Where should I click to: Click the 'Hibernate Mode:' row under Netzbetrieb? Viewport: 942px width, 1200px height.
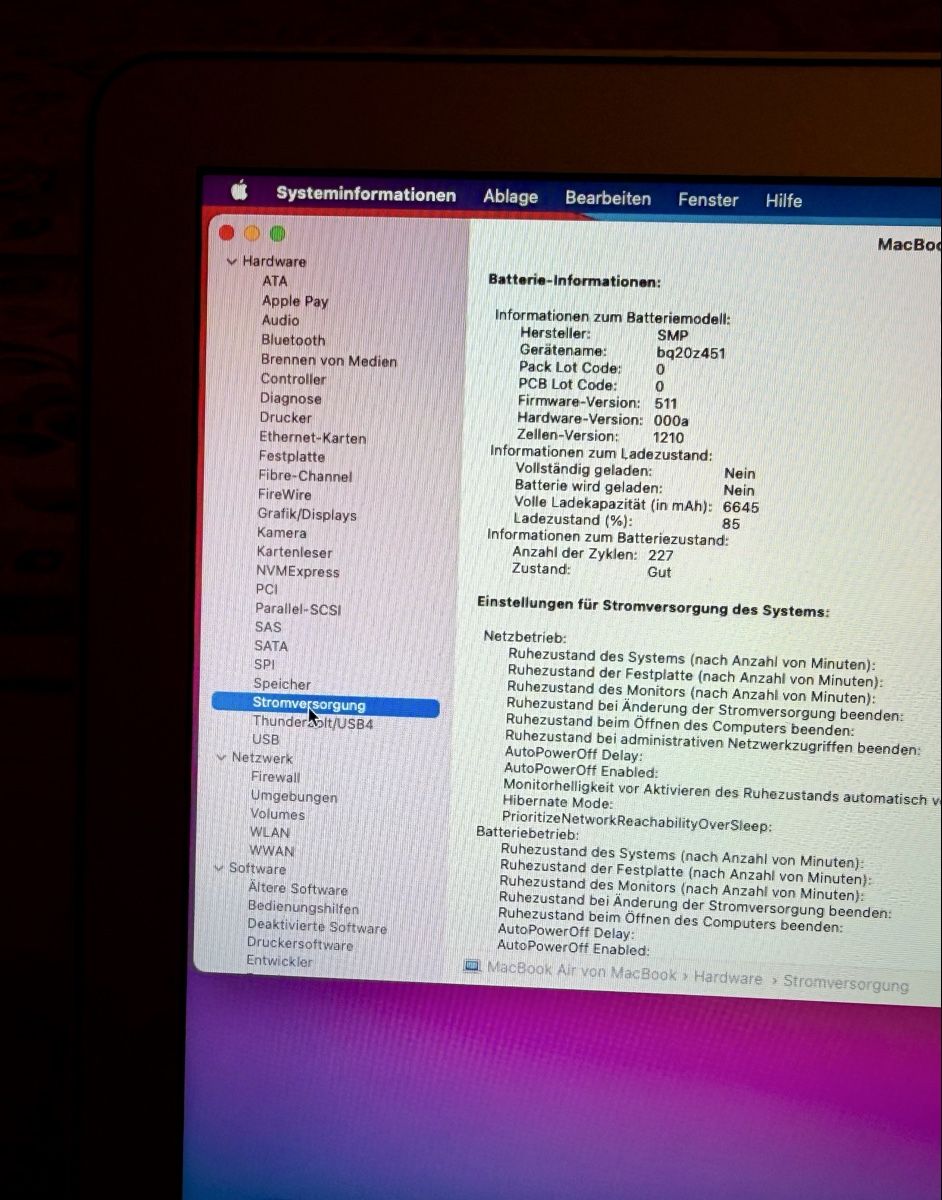(x=557, y=802)
